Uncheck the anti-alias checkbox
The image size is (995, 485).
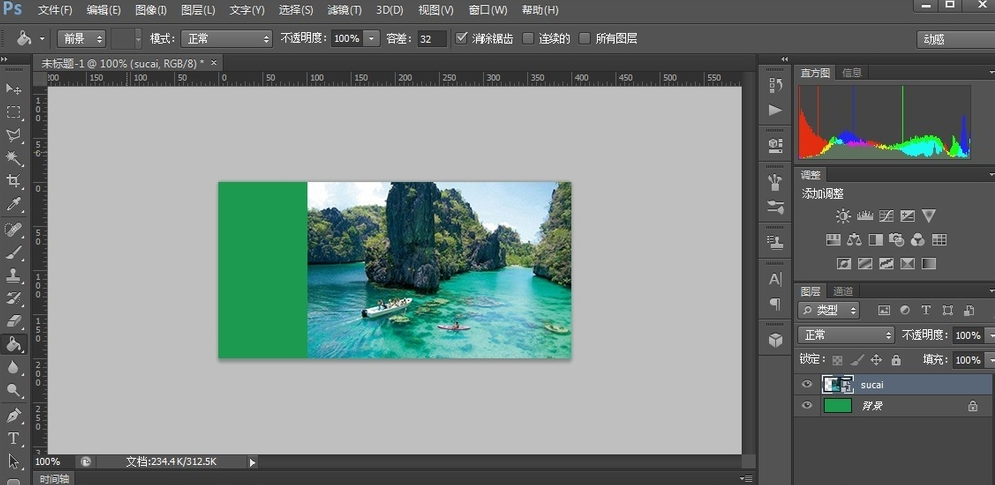coord(461,38)
